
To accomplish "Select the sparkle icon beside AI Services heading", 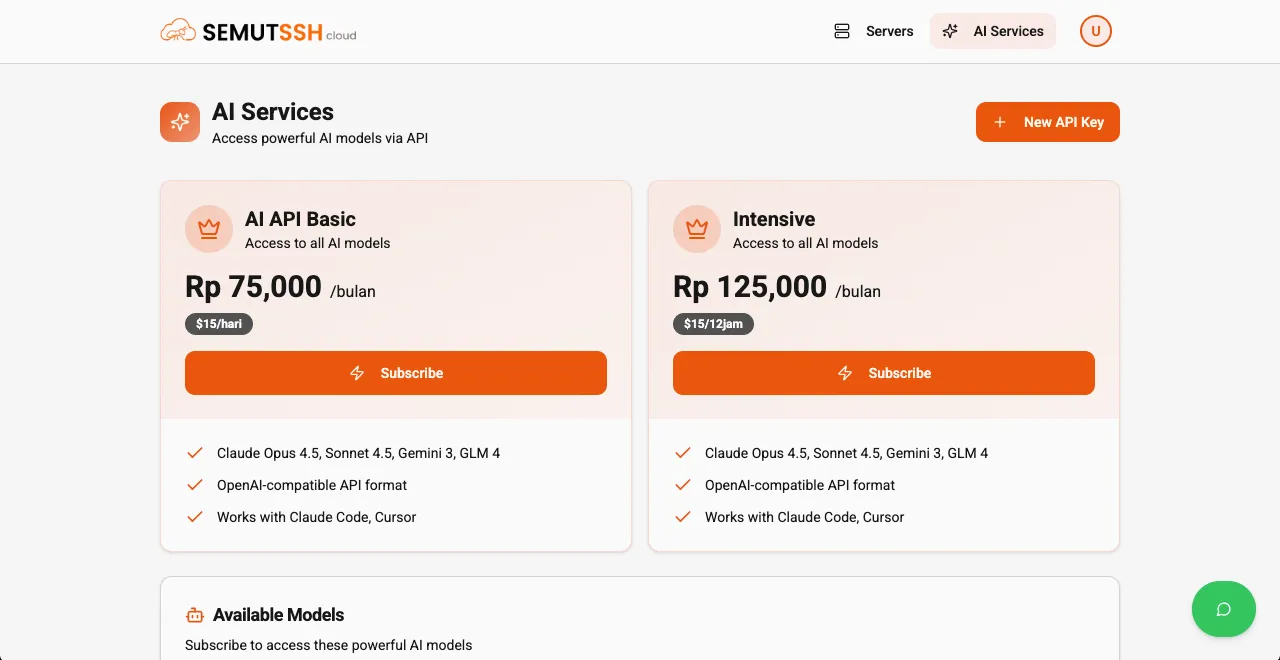I will pos(180,122).
